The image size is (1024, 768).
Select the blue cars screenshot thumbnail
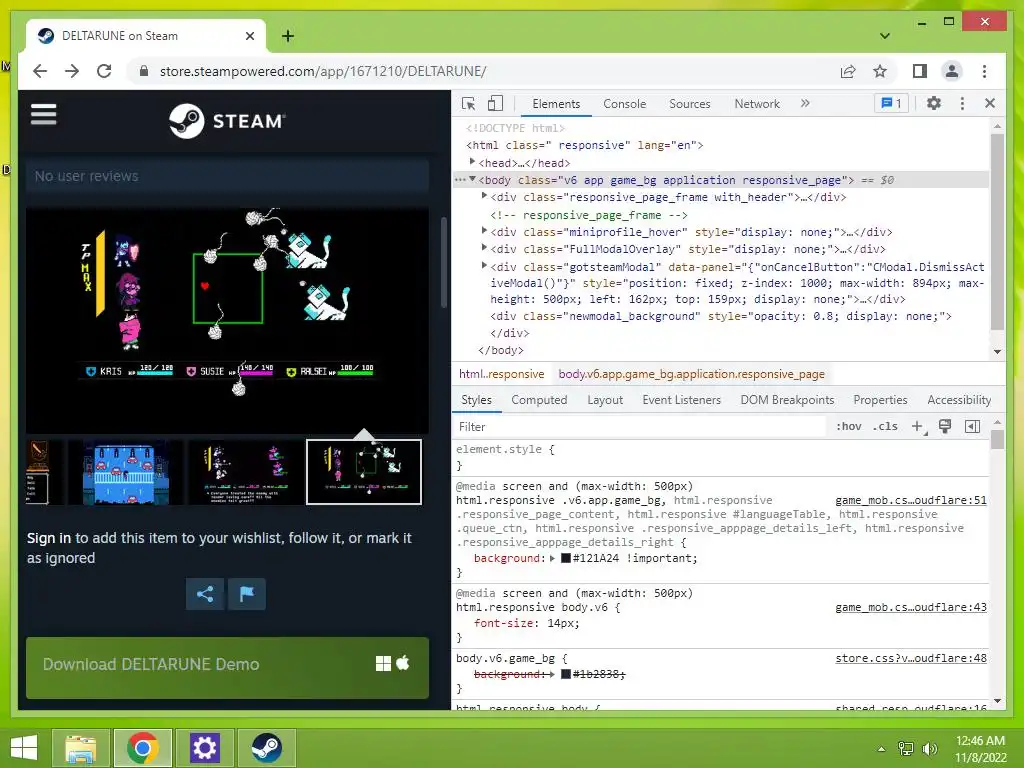(x=126, y=472)
